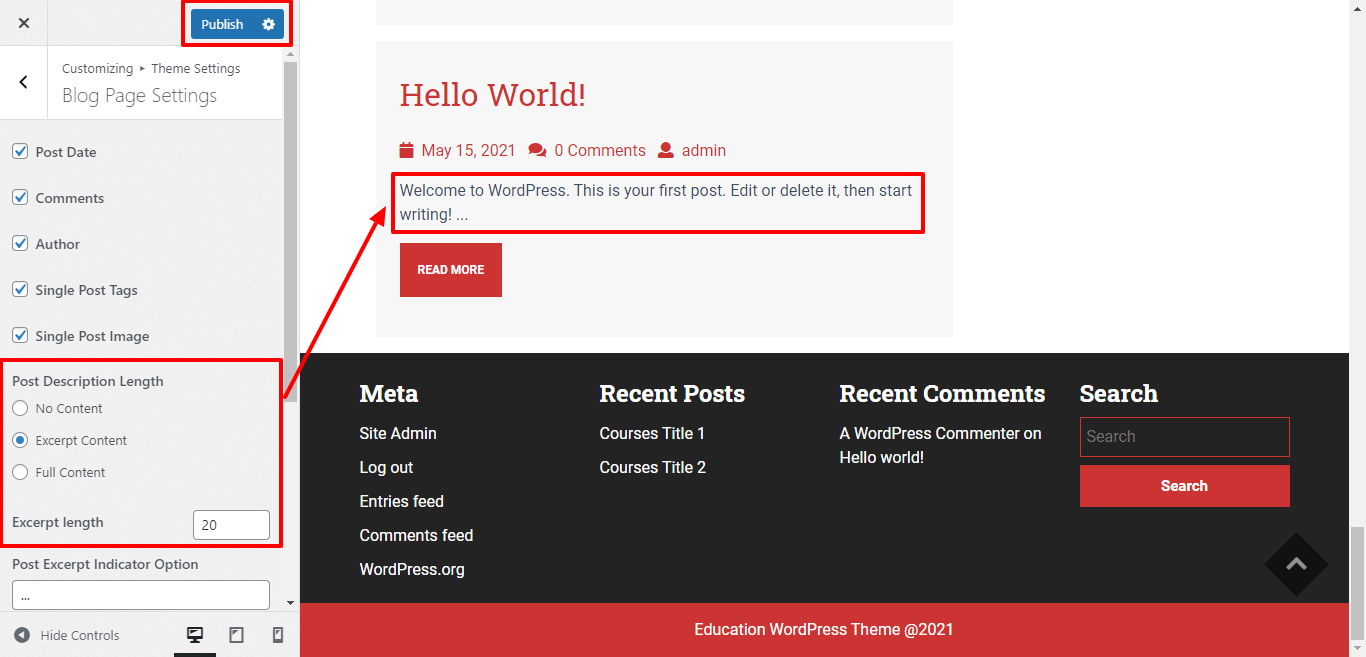Close the Customizer with the X icon

(24, 23)
